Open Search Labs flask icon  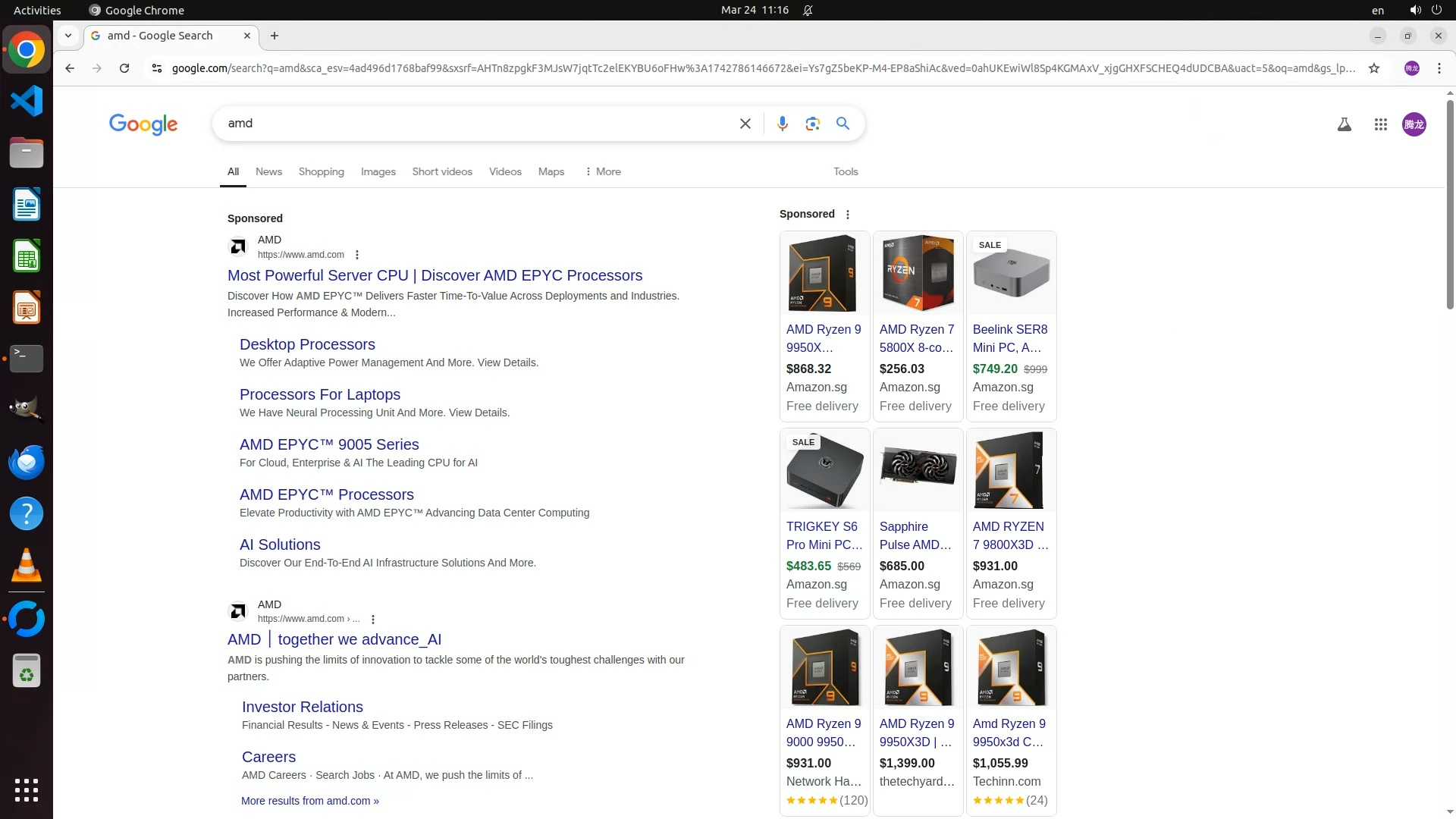coord(1344,124)
